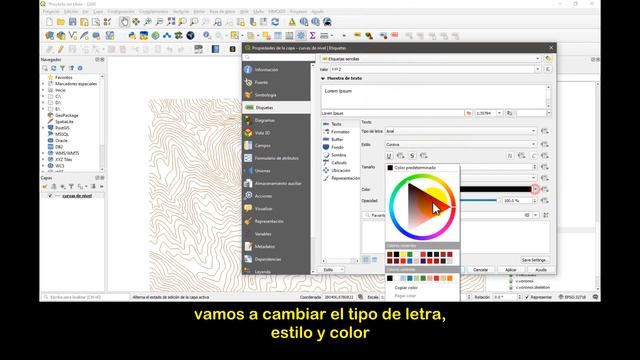
Task: Toggle the italic C button
Action: (x=533, y=156)
